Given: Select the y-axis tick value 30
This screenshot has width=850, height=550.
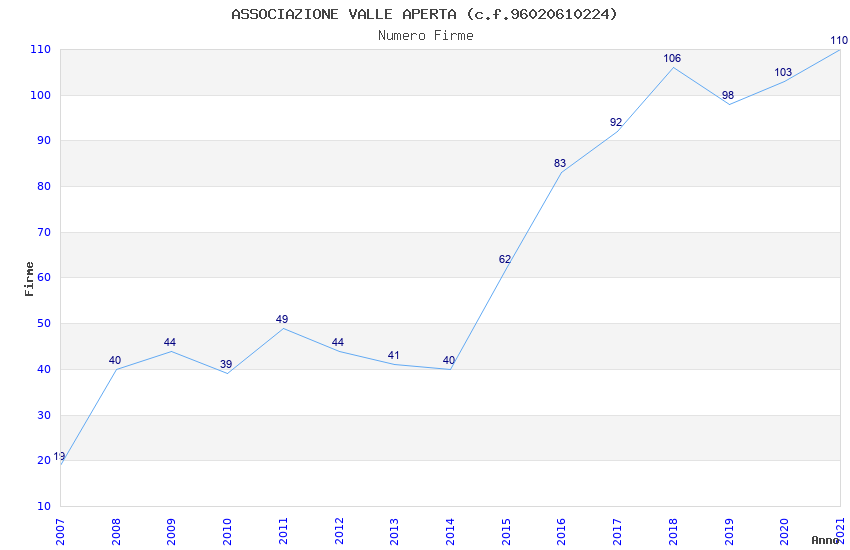Looking at the screenshot, I should click(44, 415).
